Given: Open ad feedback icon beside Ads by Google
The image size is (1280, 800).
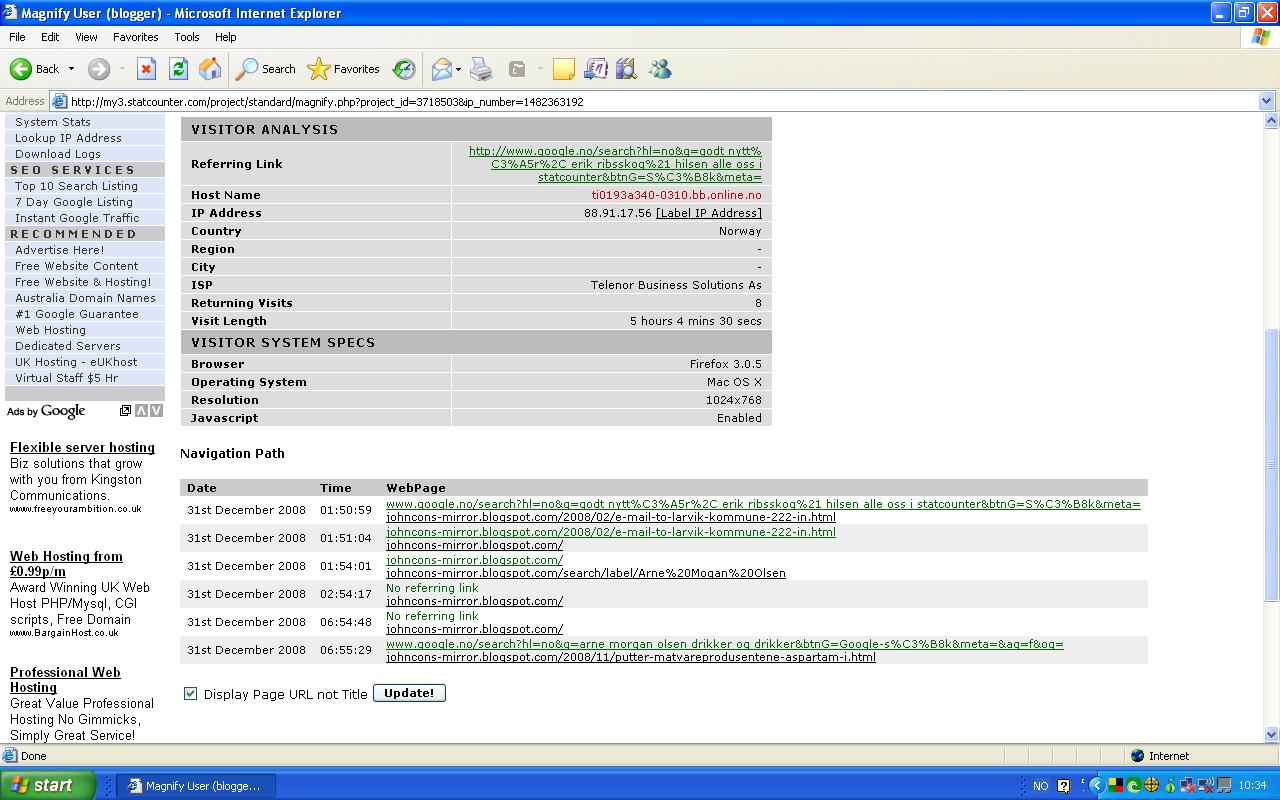Looking at the screenshot, I should [x=125, y=411].
